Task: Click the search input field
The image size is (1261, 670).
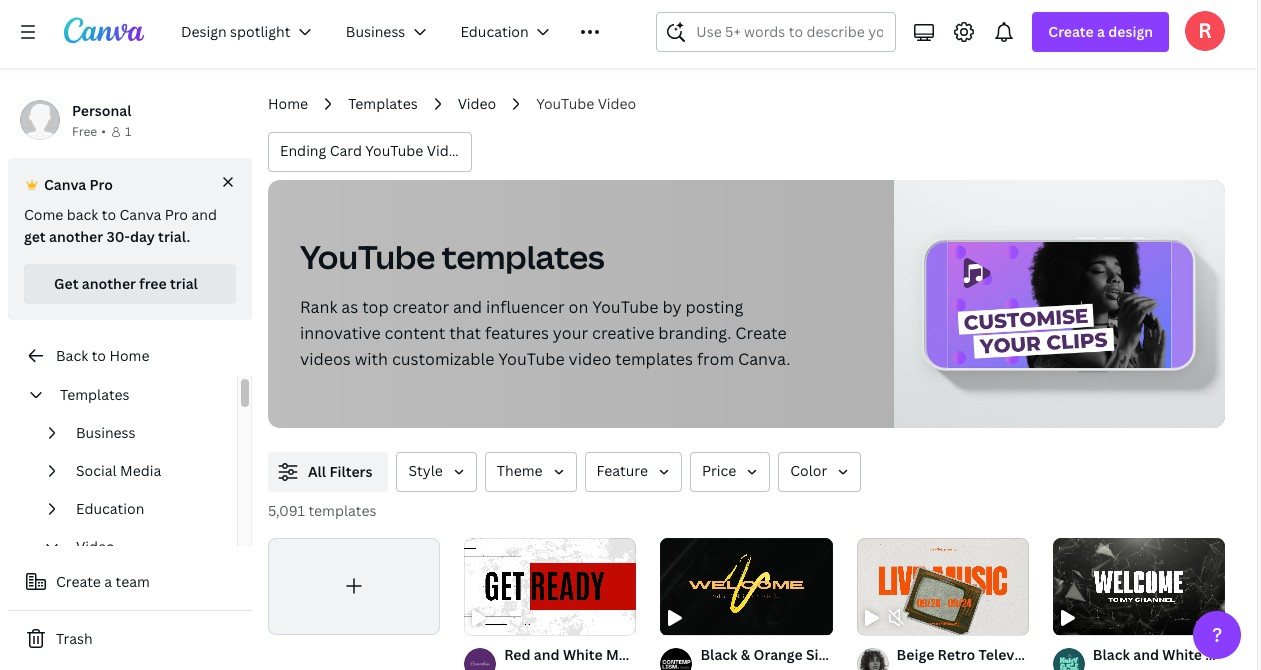Action: click(790, 32)
